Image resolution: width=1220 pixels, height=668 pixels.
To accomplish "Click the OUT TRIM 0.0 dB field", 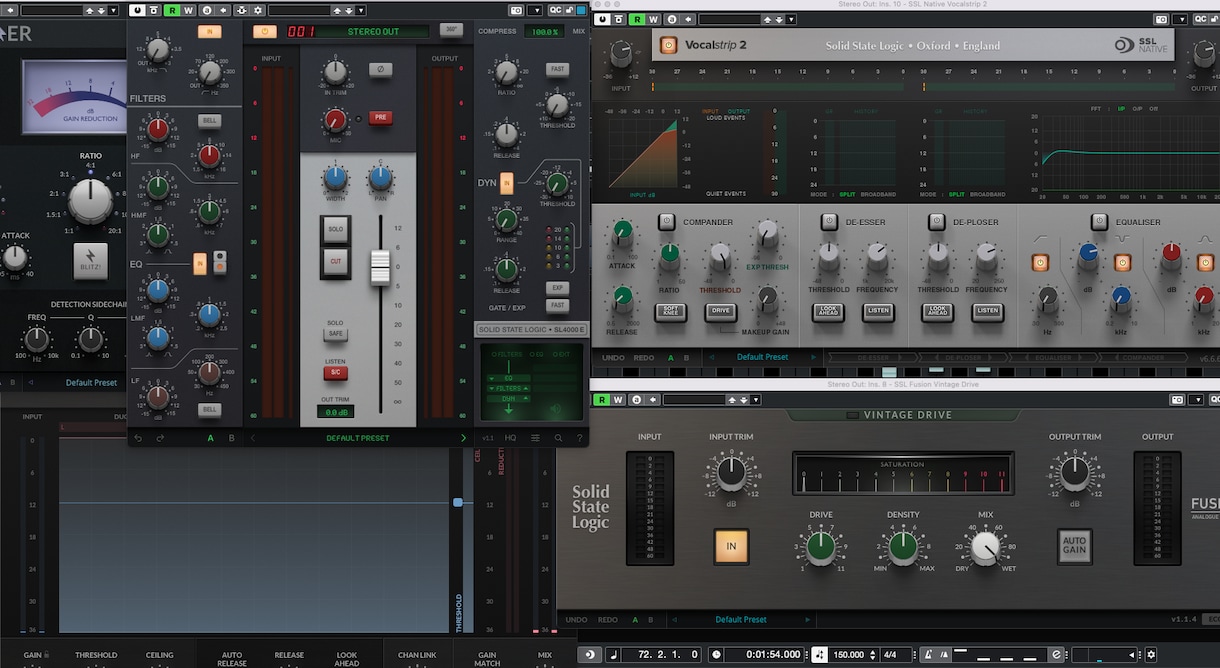I will click(336, 412).
